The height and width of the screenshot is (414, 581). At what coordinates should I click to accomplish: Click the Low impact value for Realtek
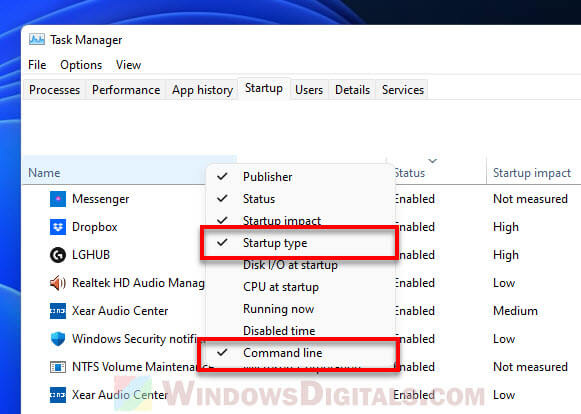pos(504,283)
